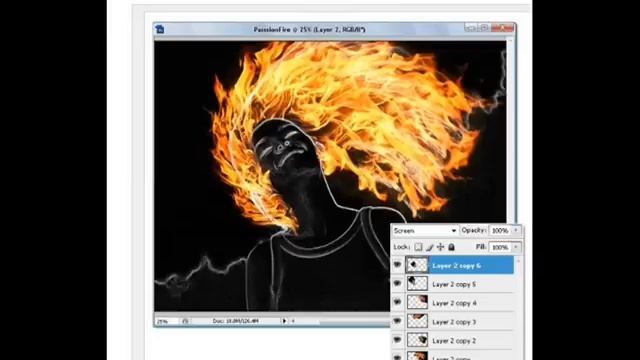
Task: Click the Opacity 100% value field
Action: click(x=500, y=231)
